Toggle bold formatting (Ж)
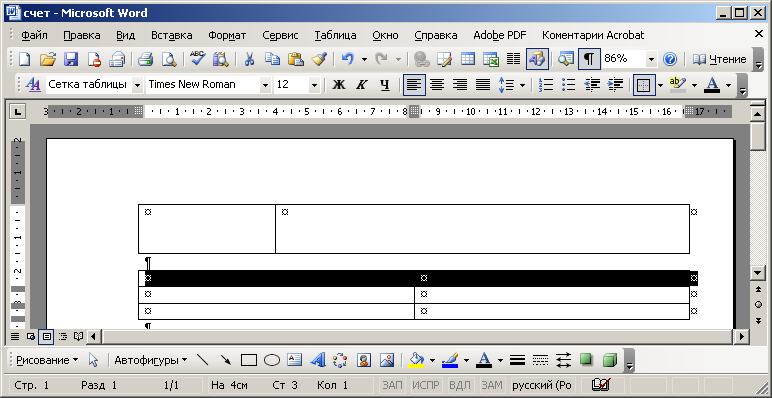Viewport: 772px width, 398px height. (x=338, y=85)
